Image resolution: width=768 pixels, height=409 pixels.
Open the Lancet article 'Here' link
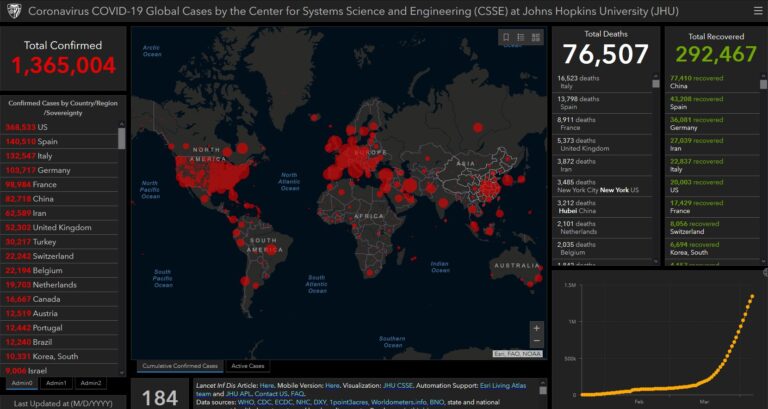266,386
